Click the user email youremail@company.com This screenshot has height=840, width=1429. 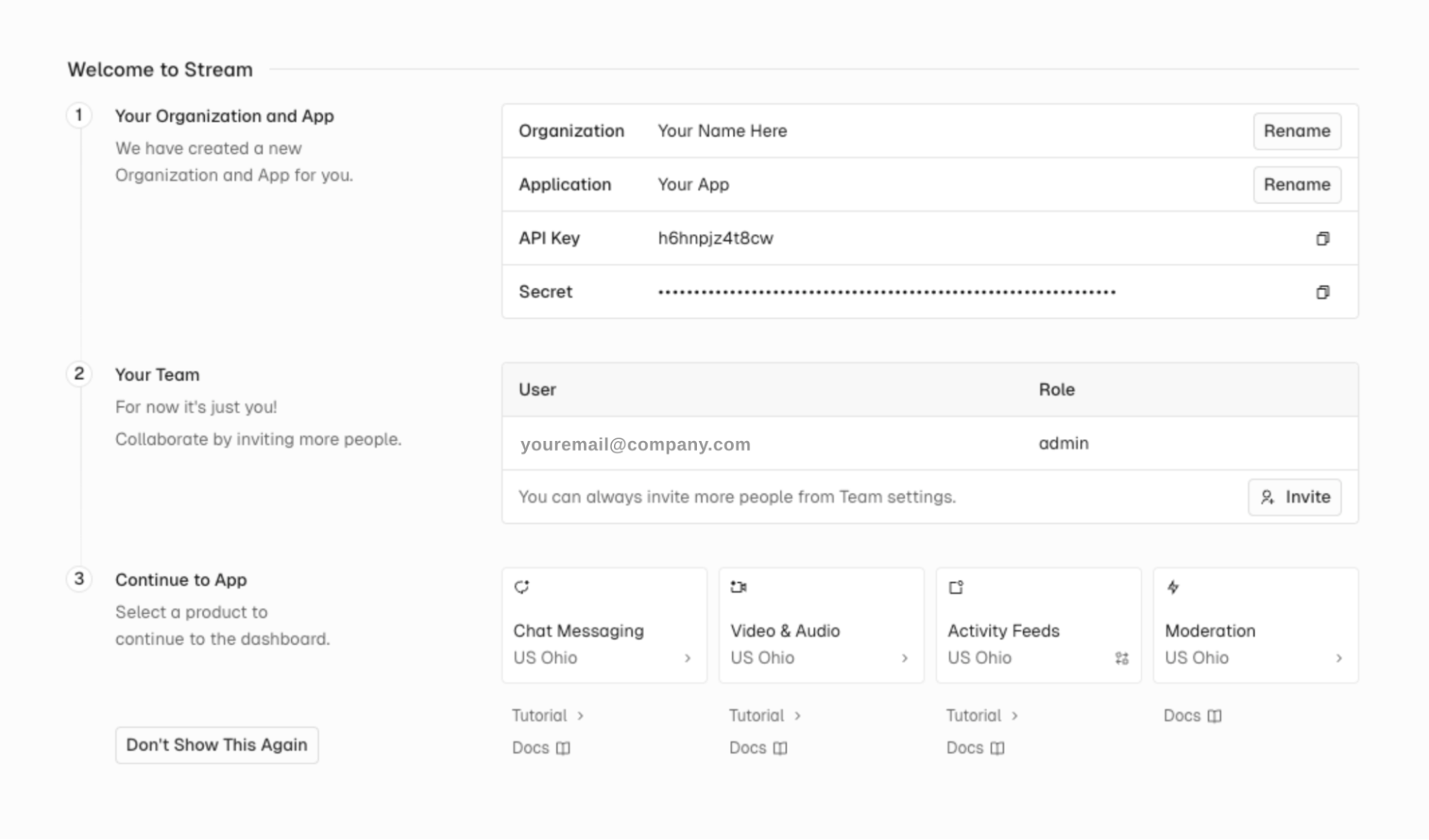click(x=636, y=445)
